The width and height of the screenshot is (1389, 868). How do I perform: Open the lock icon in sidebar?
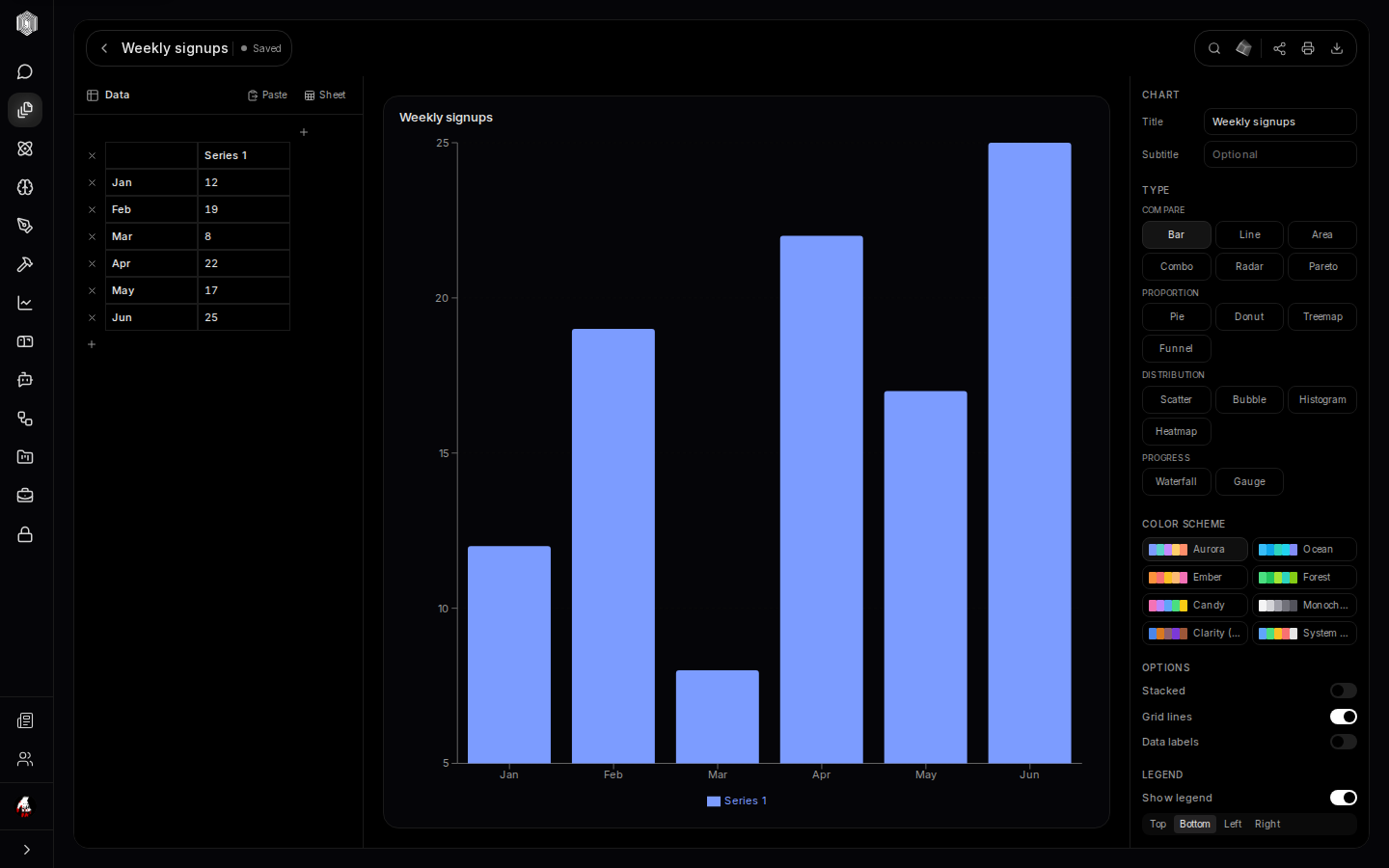25,534
